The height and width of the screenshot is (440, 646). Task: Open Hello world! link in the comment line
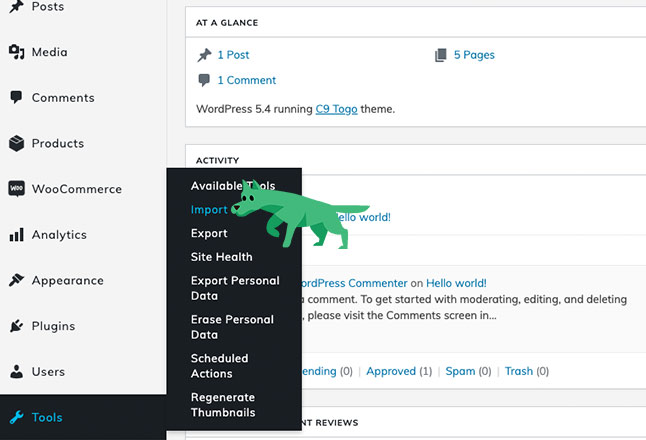456,283
